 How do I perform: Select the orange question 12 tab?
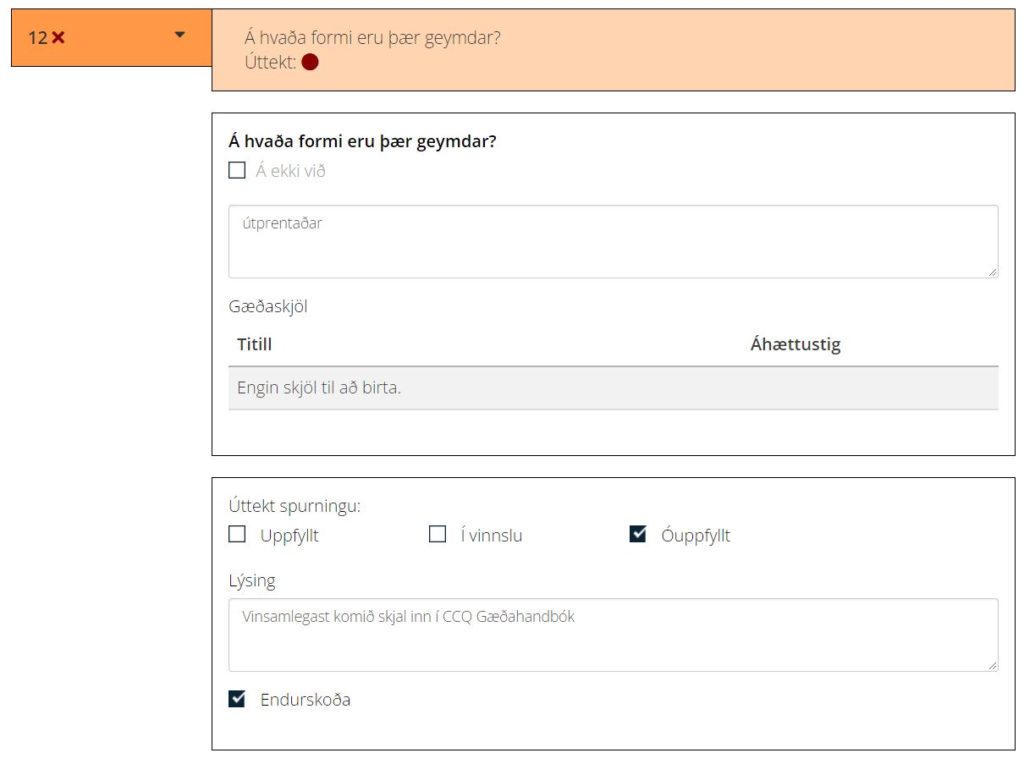click(x=111, y=37)
